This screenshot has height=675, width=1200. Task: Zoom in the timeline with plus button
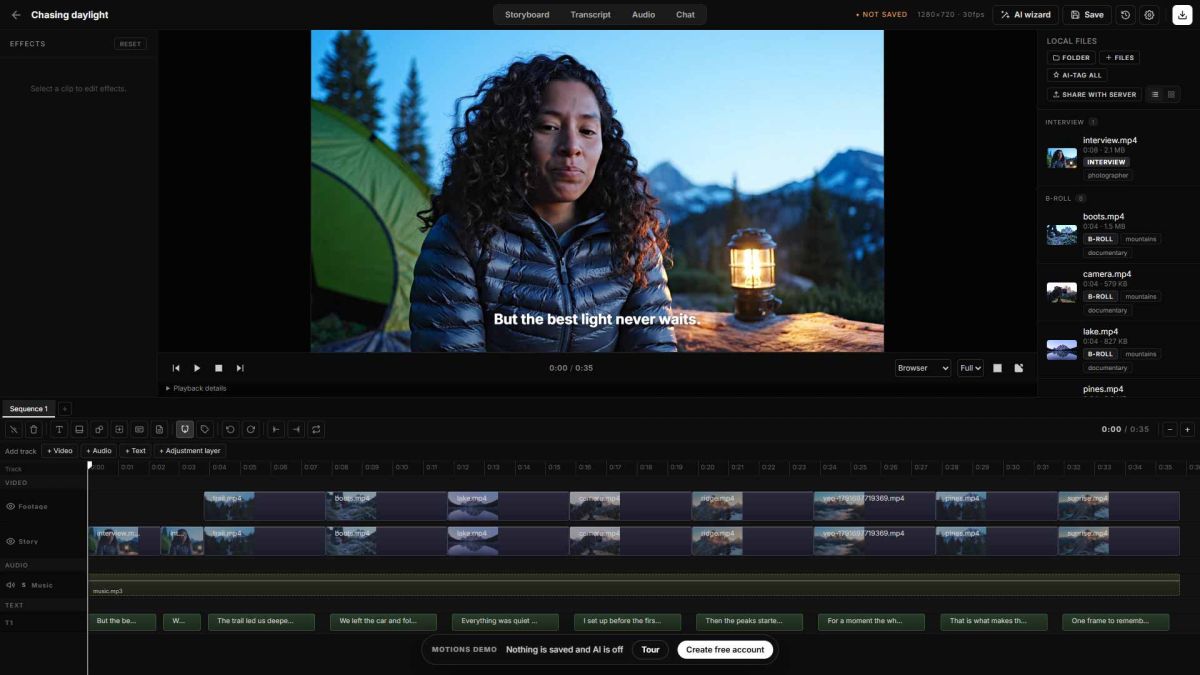click(x=1187, y=429)
